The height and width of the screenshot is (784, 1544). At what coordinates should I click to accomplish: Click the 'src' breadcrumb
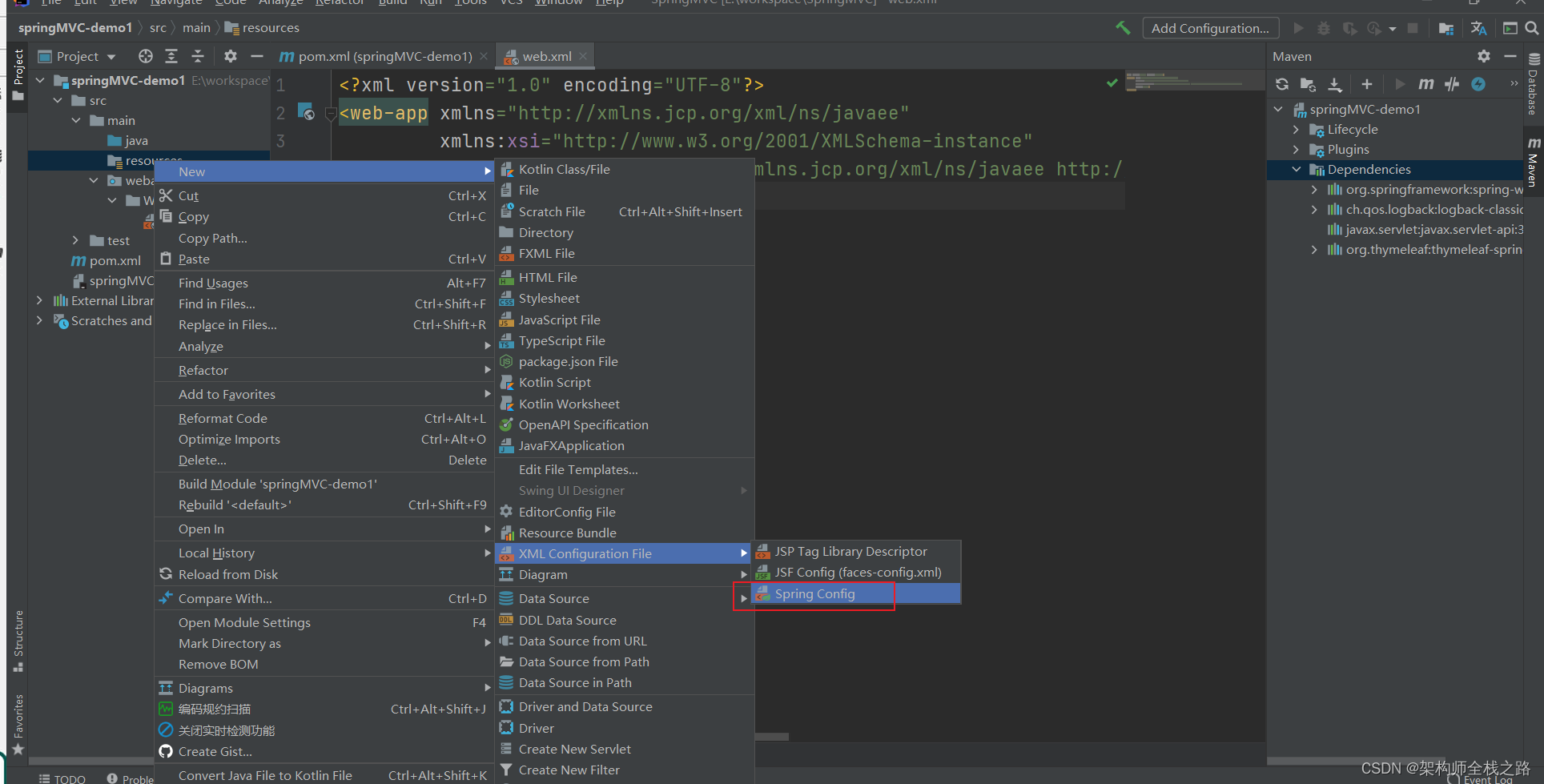coord(158,27)
